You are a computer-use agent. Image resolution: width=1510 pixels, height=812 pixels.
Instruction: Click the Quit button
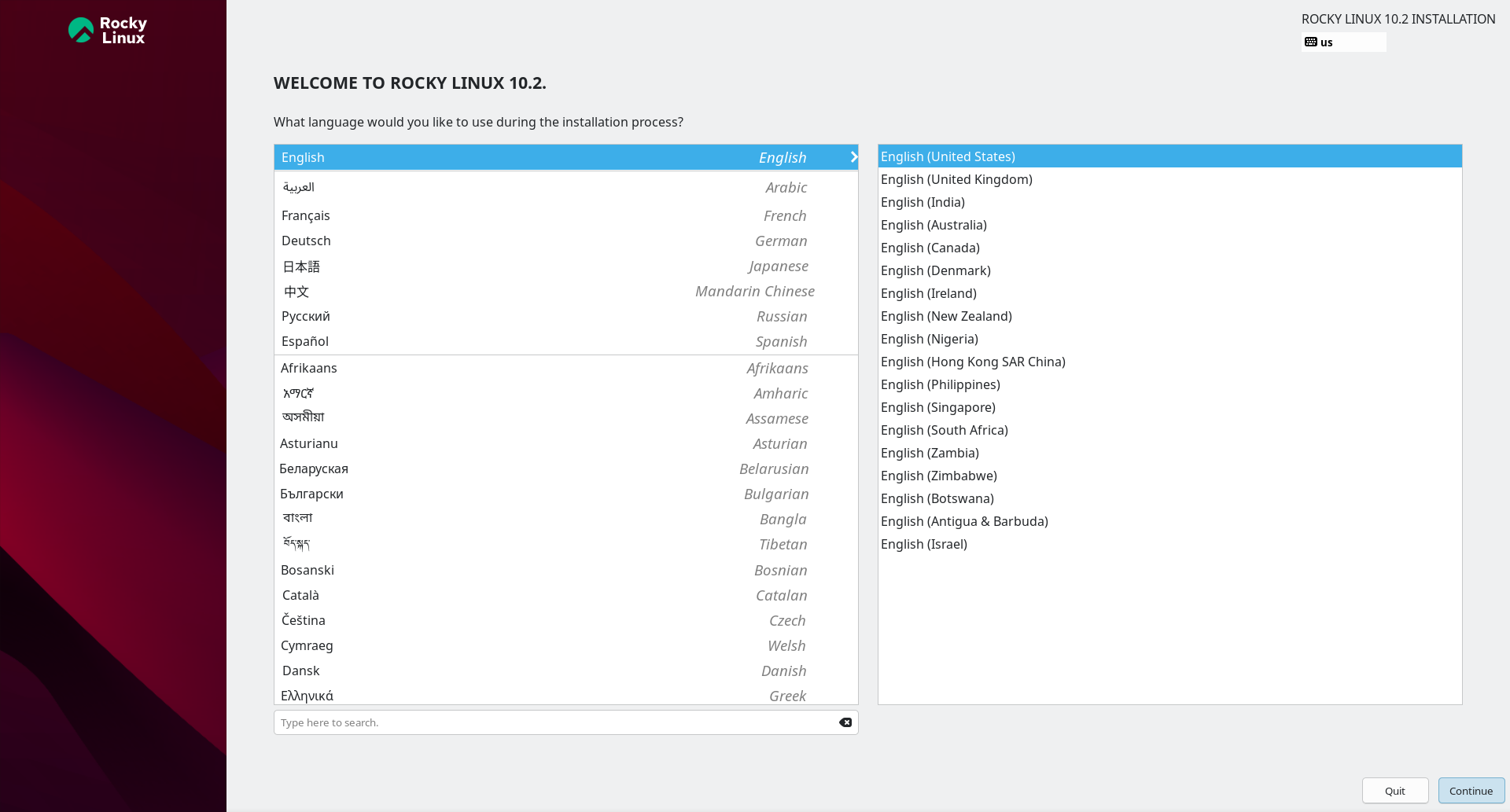[x=1395, y=791]
